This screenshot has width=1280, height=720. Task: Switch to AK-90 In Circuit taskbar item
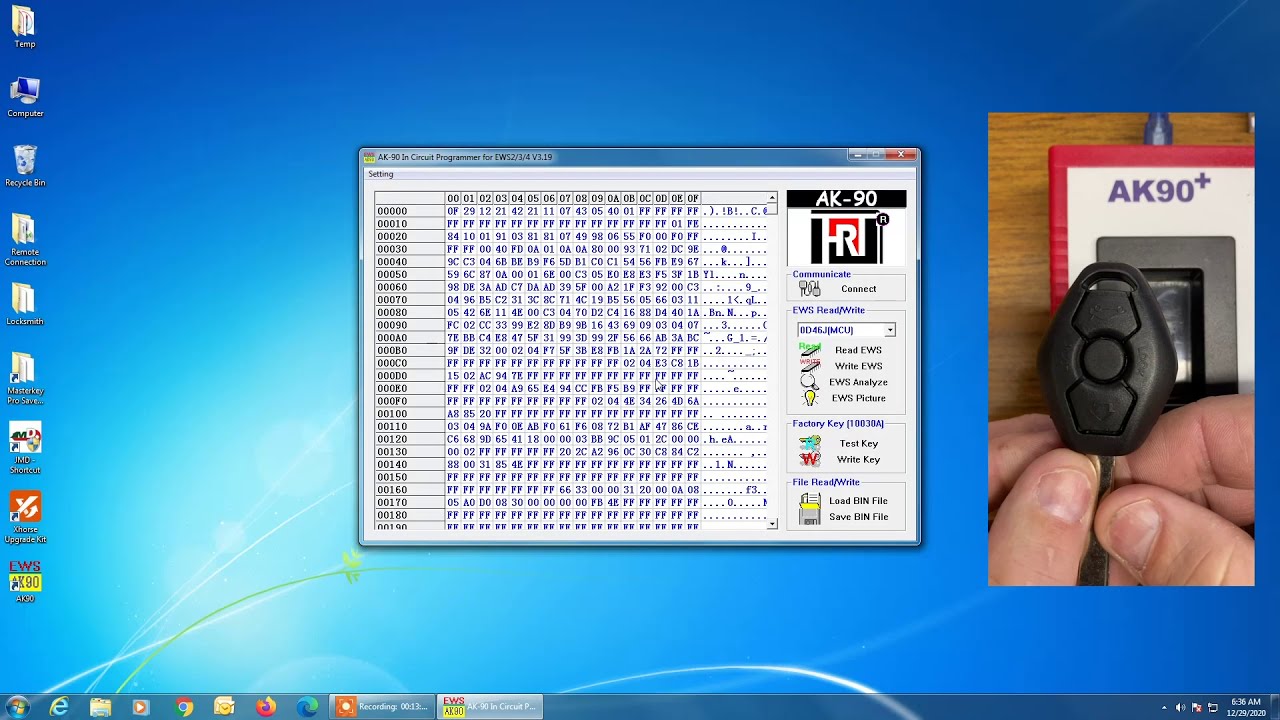[490, 707]
